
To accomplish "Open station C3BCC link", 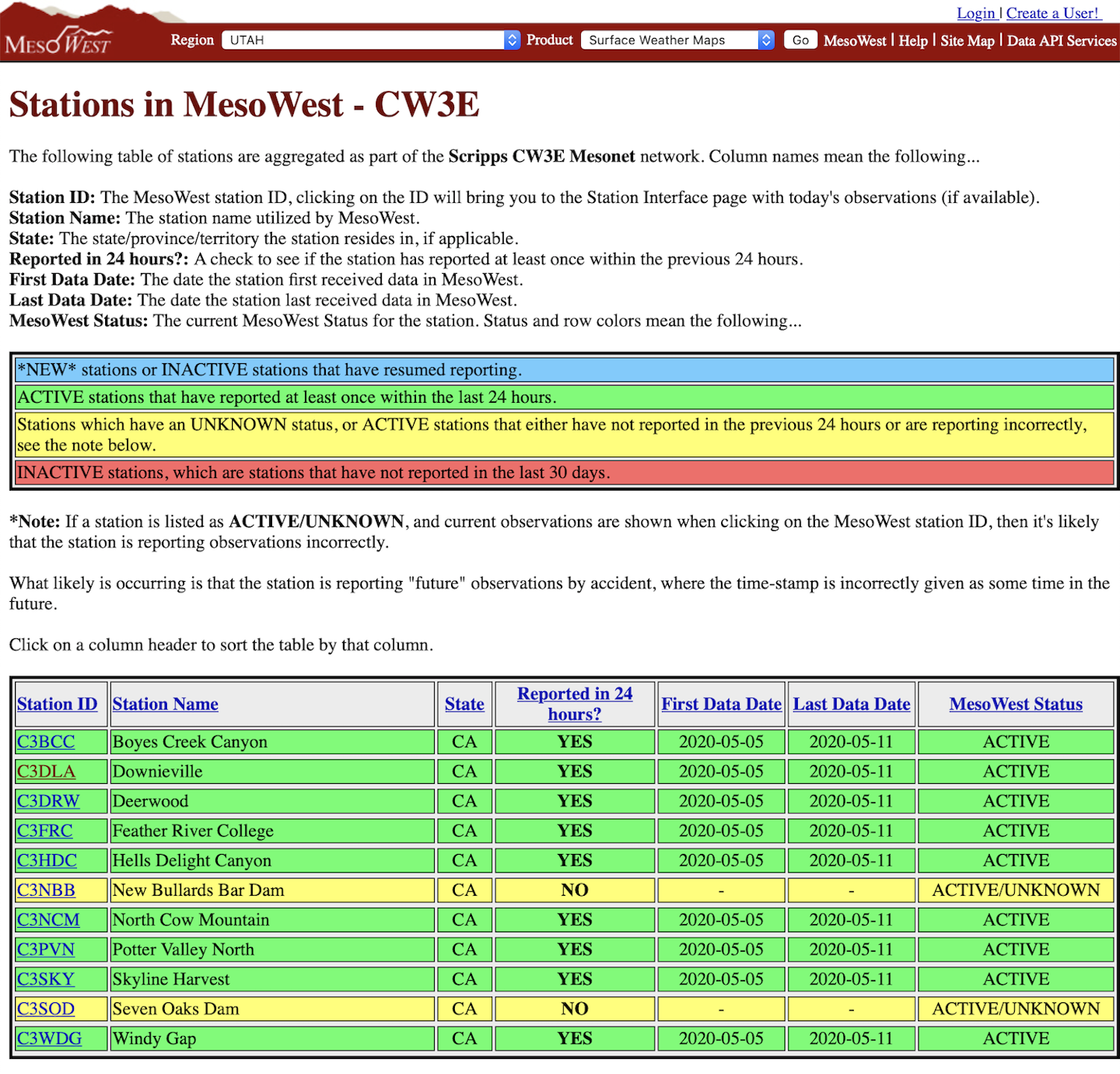I will (x=46, y=742).
